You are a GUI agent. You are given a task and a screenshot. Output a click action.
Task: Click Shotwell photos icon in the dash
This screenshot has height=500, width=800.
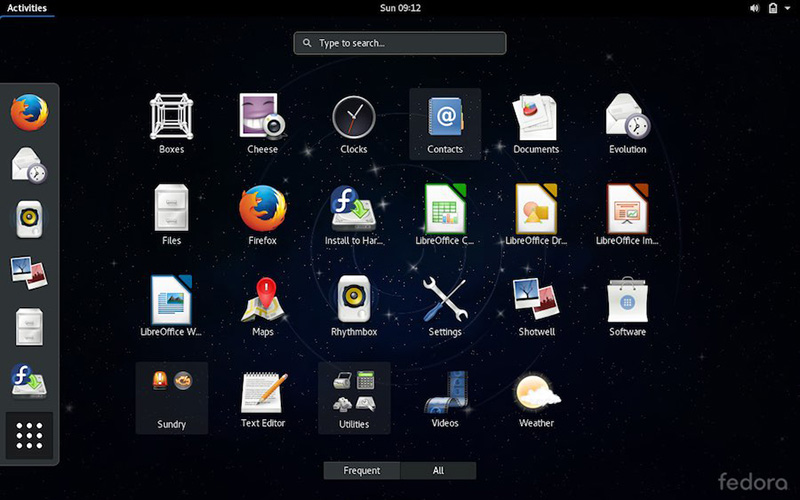(x=29, y=273)
